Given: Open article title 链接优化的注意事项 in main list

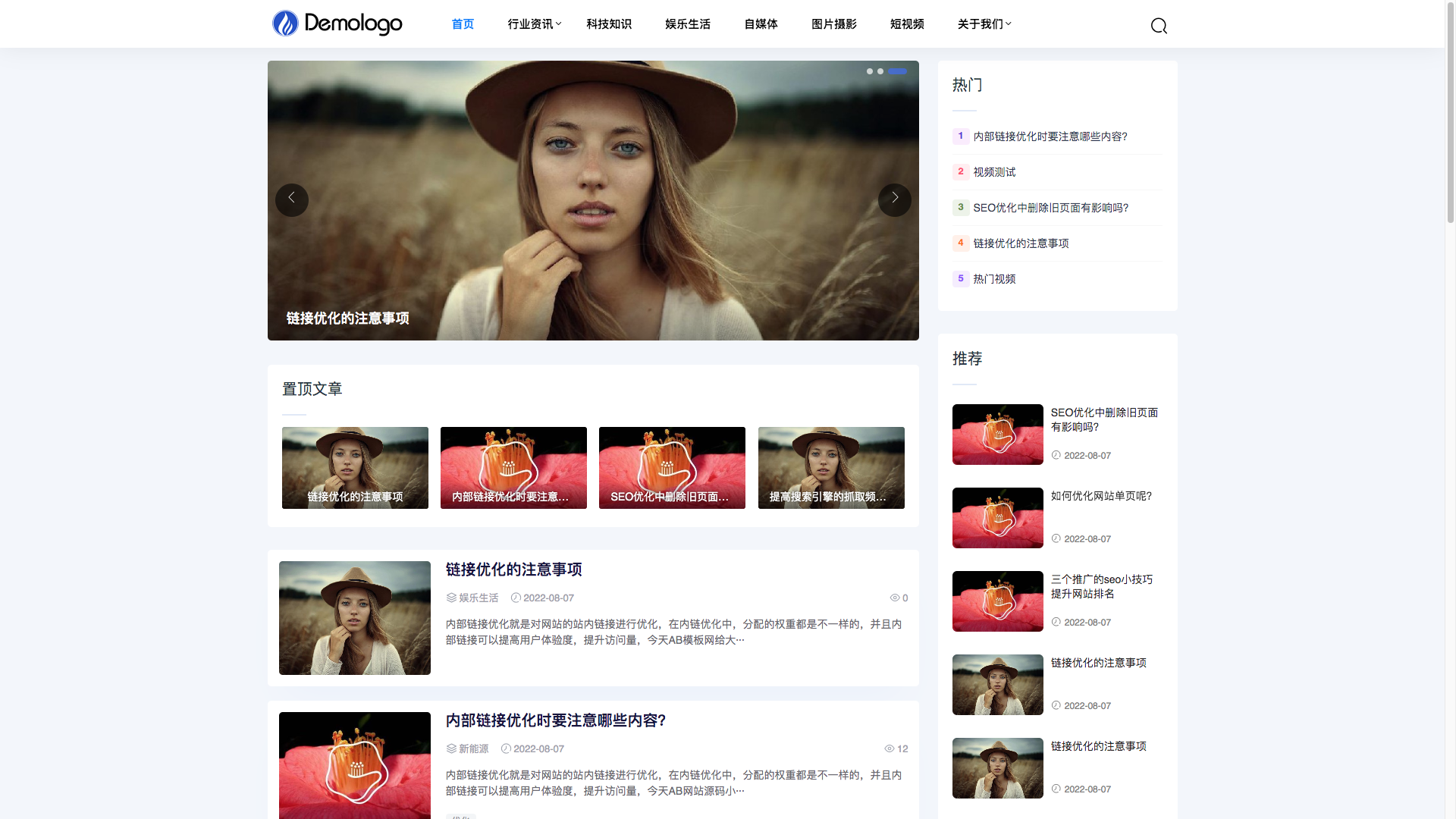Looking at the screenshot, I should (x=514, y=570).
